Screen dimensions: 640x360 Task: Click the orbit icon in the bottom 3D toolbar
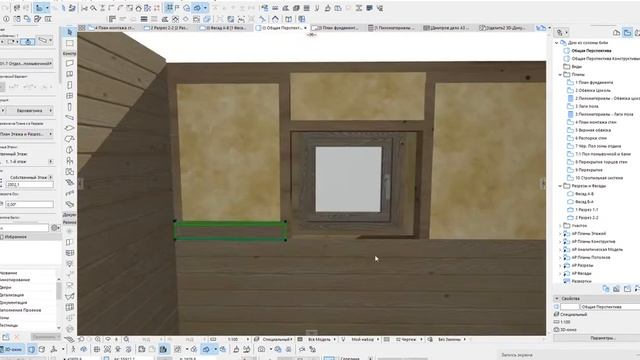(x=83, y=349)
